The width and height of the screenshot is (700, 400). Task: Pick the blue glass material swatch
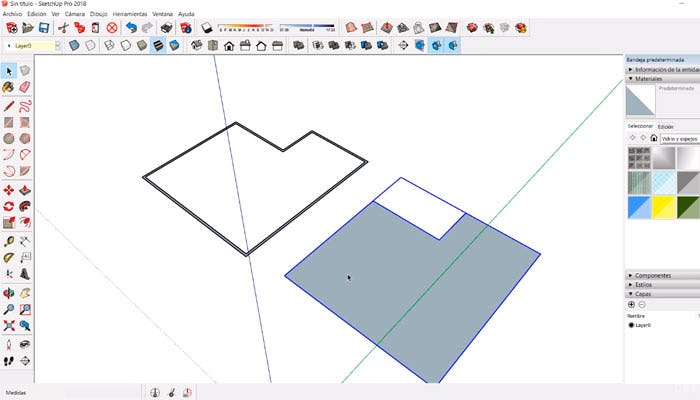pyautogui.click(x=639, y=208)
